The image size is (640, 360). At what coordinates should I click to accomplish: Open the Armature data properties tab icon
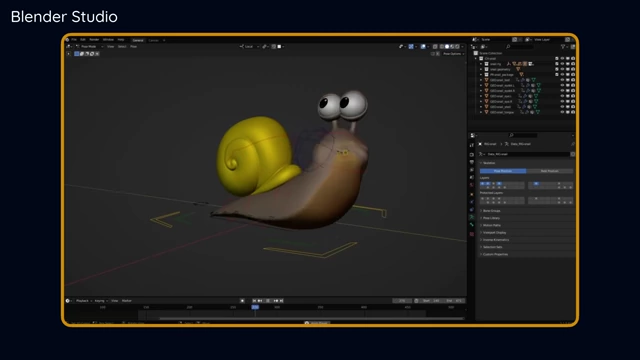click(472, 217)
